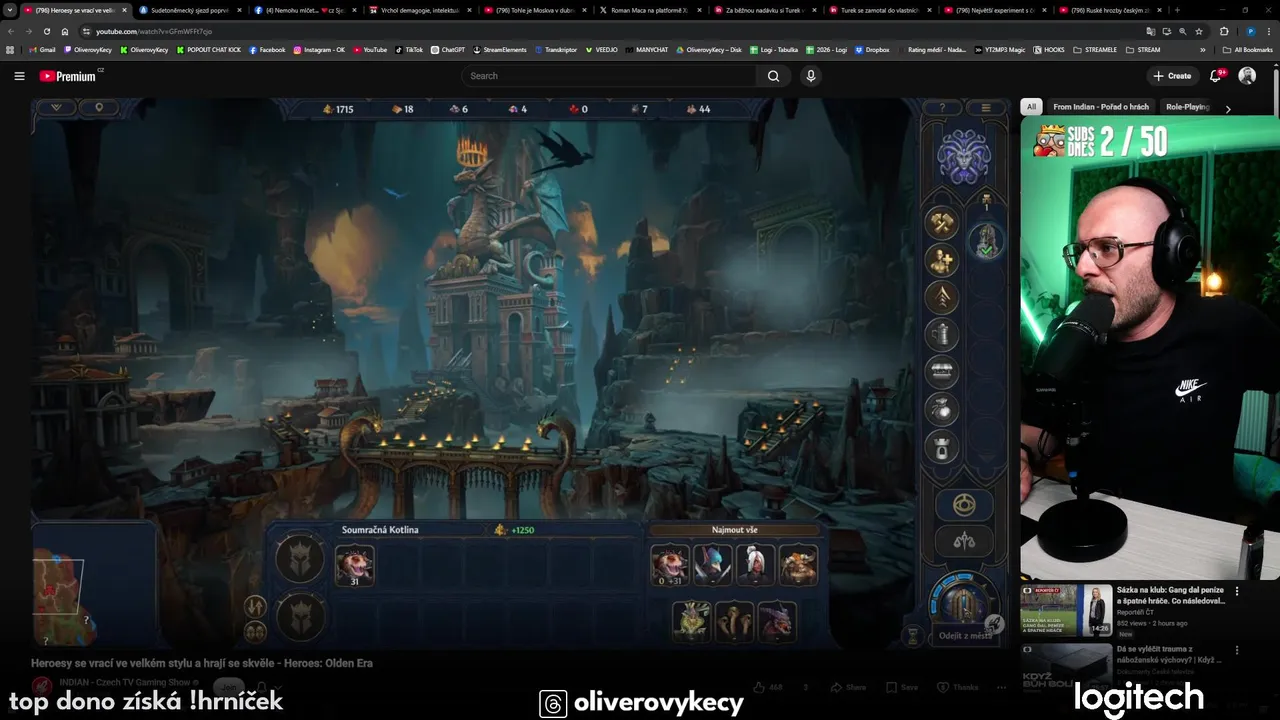Screen dimensions: 1280x720
Task: Click the lion faction emblem
Action: point(964,157)
